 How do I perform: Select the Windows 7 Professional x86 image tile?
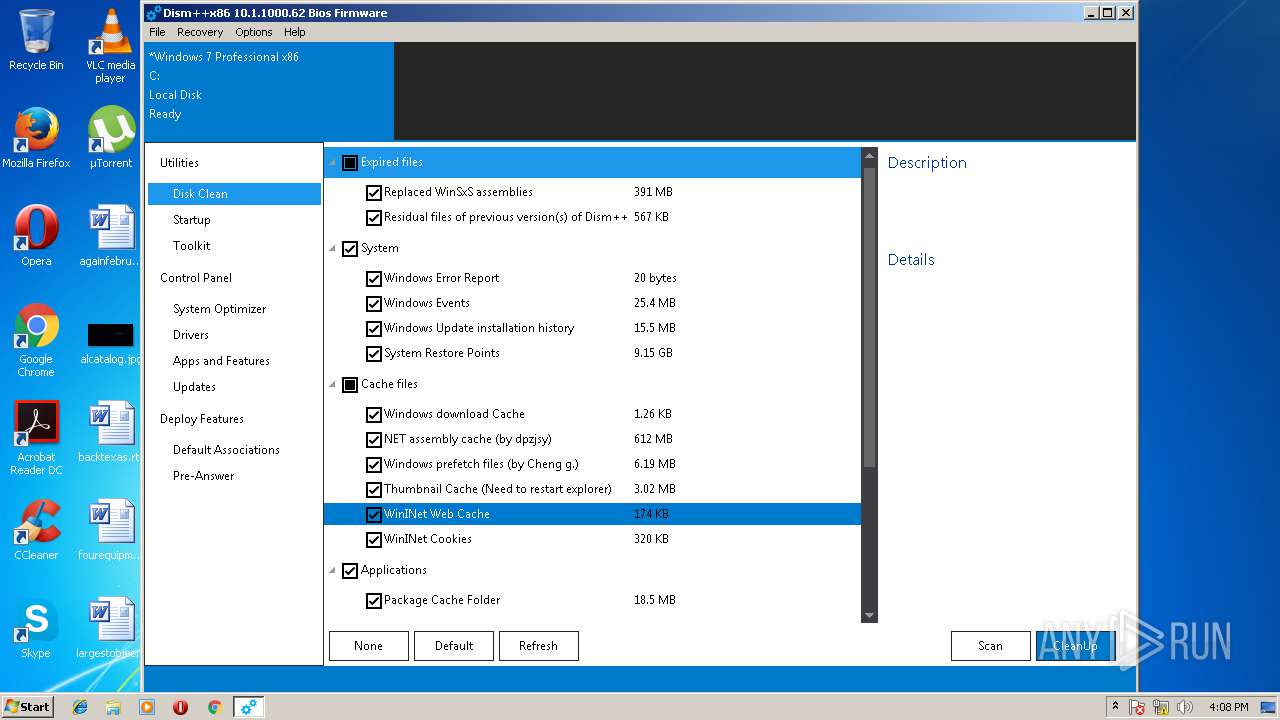[270, 91]
